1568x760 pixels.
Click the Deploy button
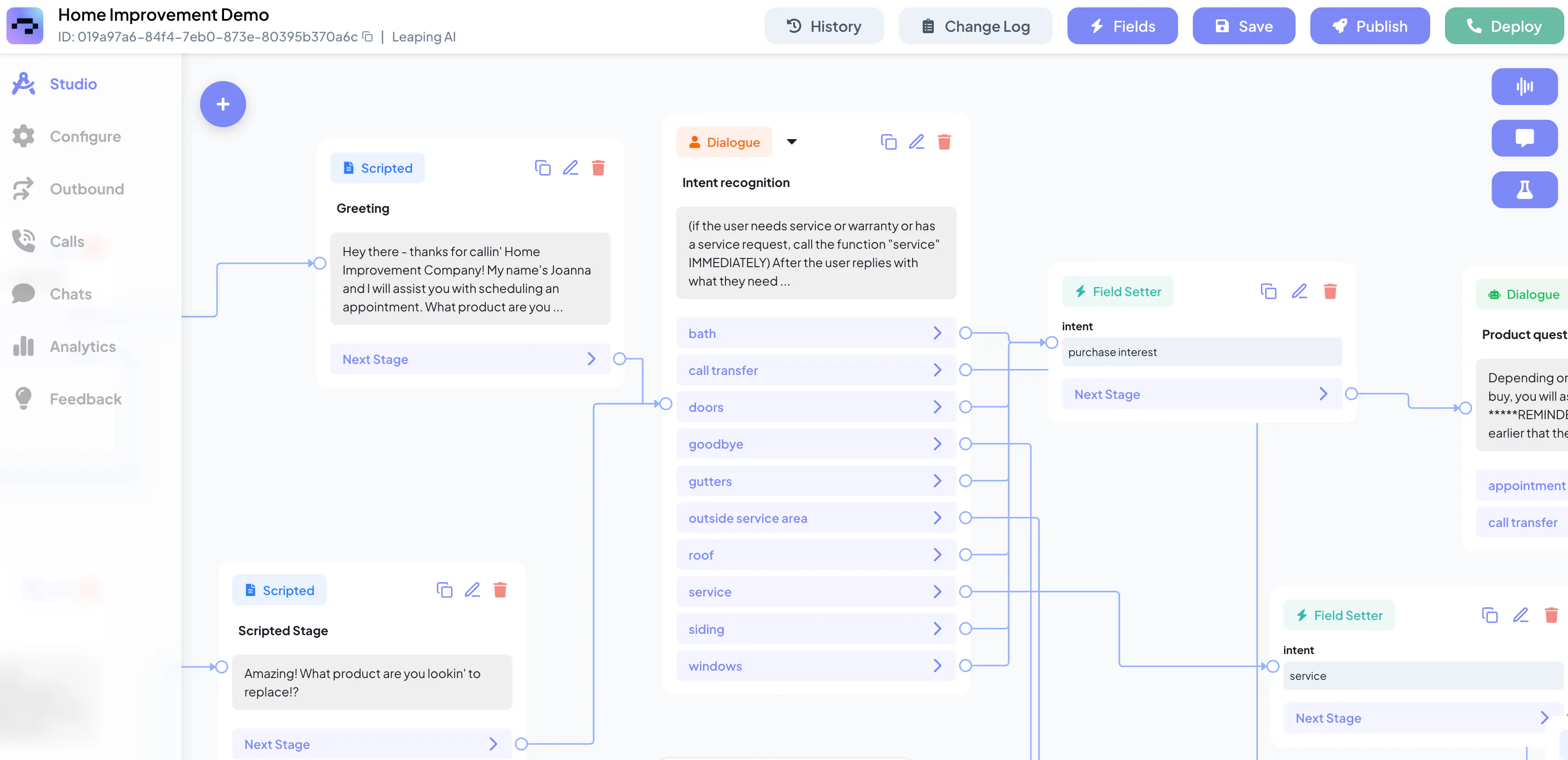click(x=1505, y=26)
